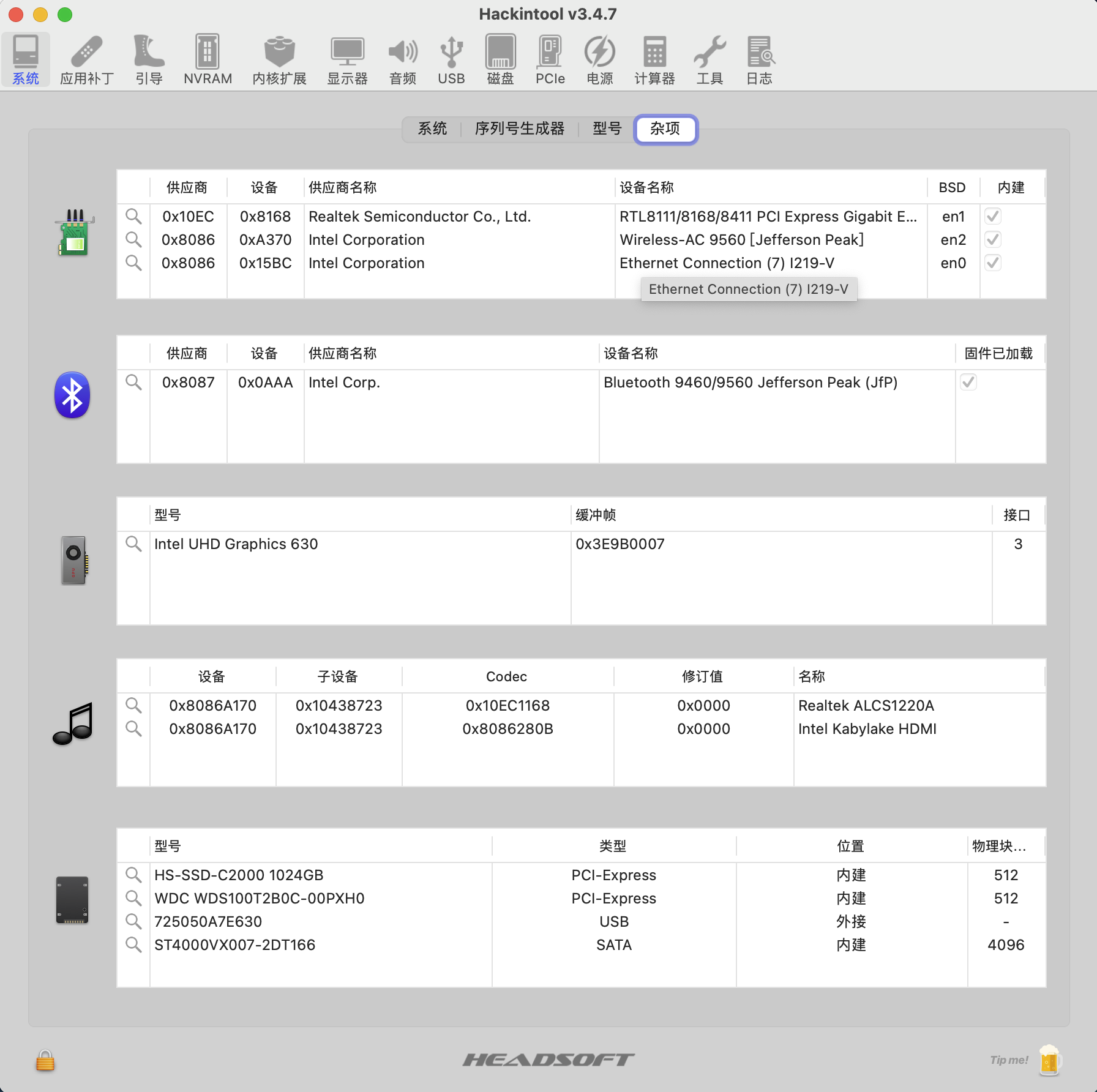This screenshot has width=1097, height=1092.
Task: Open the 日志 logs section
Action: coord(759,60)
